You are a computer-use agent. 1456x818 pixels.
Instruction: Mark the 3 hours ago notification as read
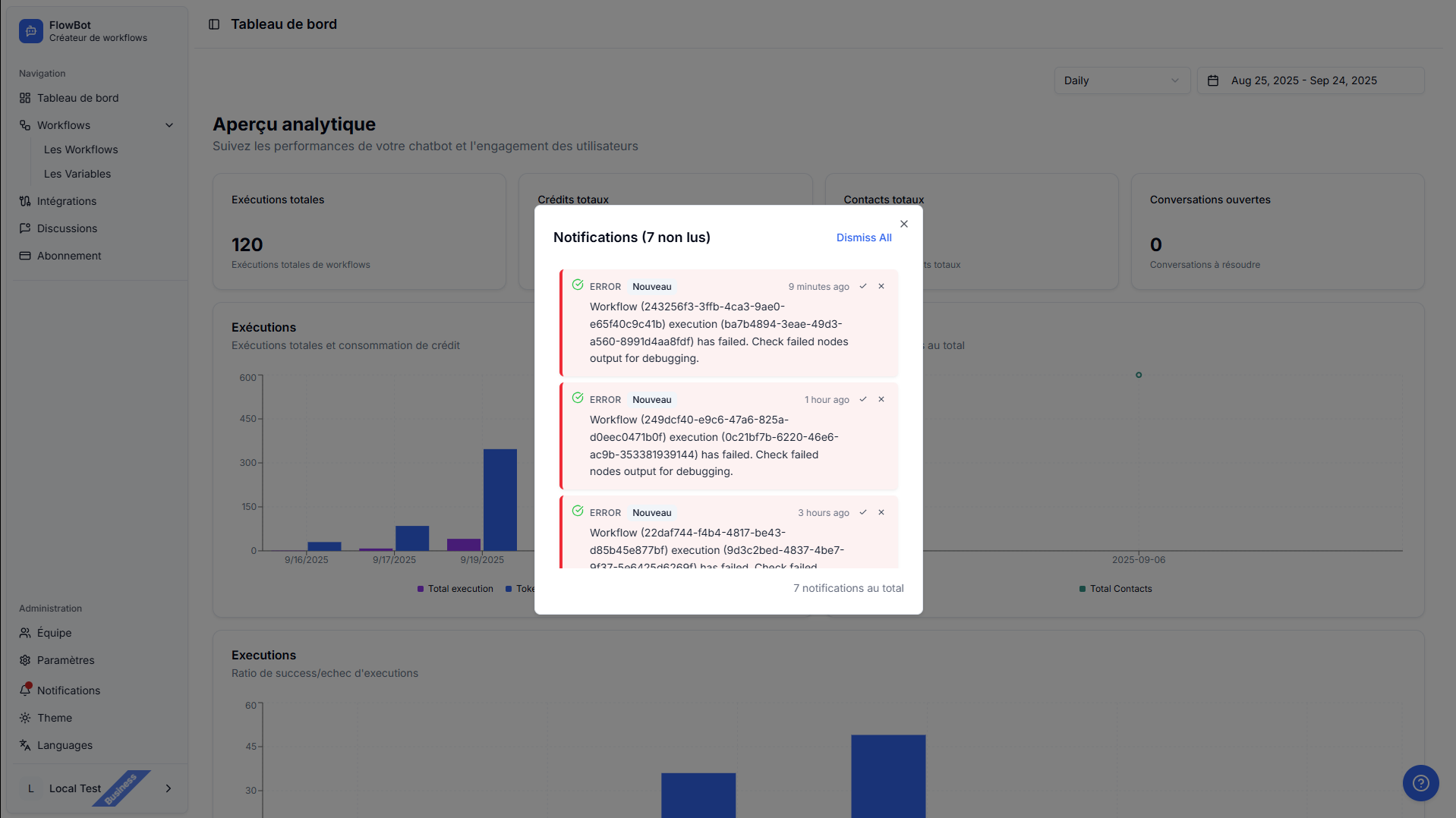[862, 513]
